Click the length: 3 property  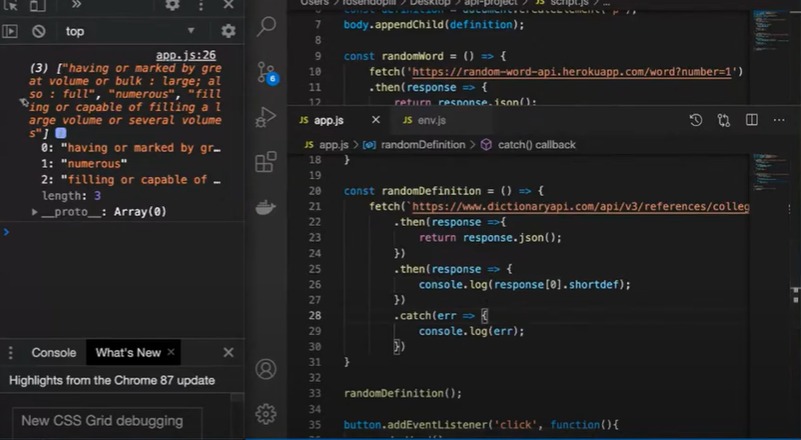pyautogui.click(x=72, y=196)
